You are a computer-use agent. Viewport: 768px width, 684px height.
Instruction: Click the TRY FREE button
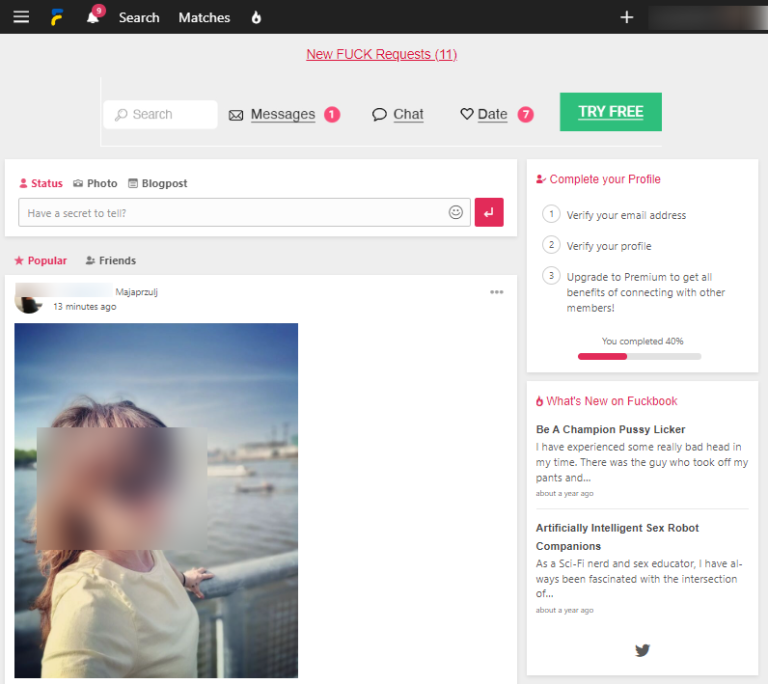tap(610, 112)
